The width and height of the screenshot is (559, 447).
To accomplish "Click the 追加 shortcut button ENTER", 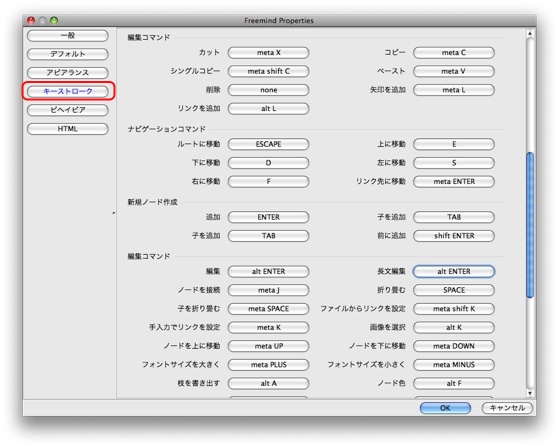I will pyautogui.click(x=268, y=217).
